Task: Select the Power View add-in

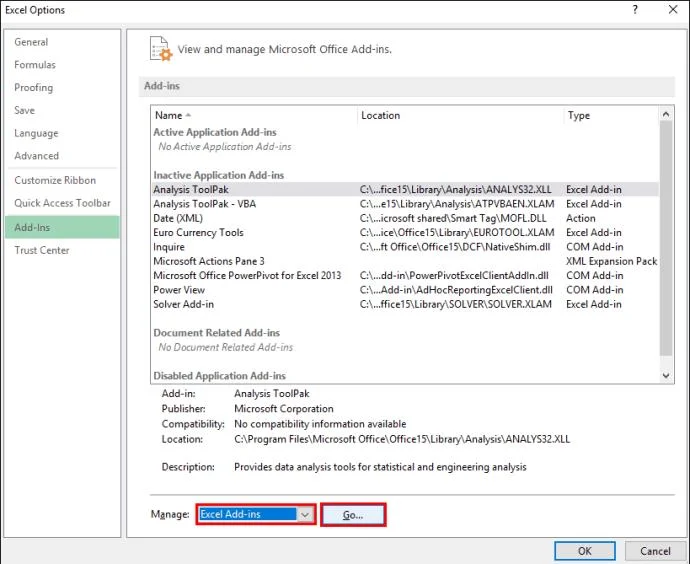Action: (405, 290)
